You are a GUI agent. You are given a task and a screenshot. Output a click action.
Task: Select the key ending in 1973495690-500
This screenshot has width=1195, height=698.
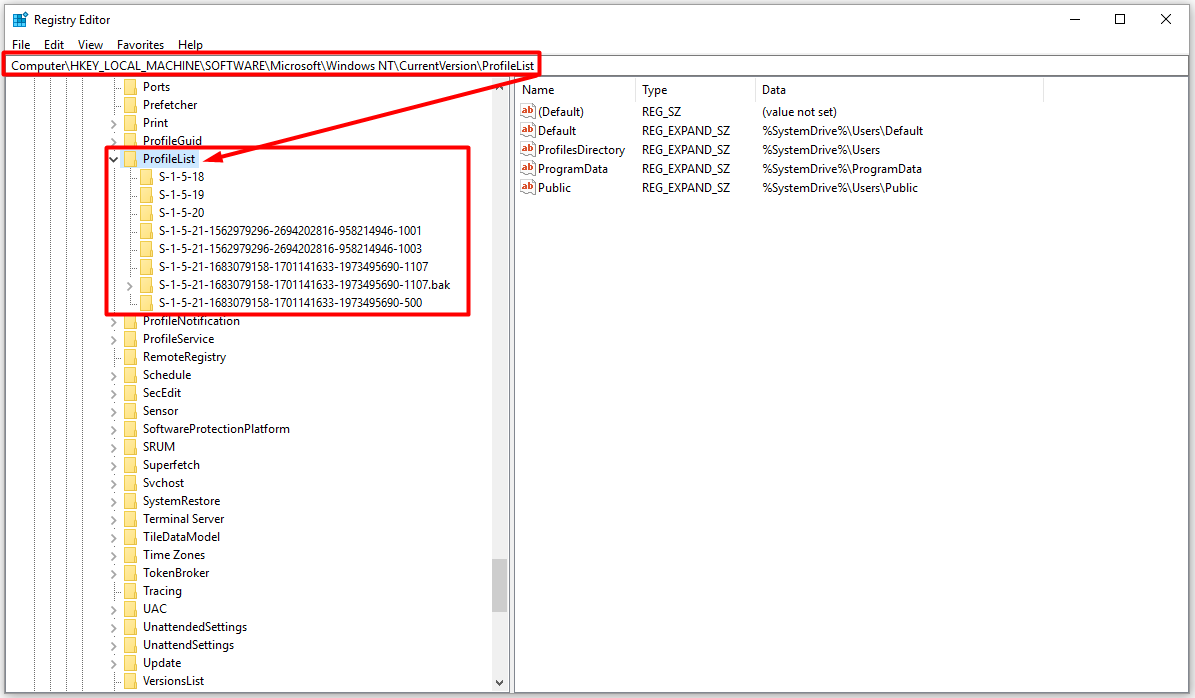click(x=290, y=303)
